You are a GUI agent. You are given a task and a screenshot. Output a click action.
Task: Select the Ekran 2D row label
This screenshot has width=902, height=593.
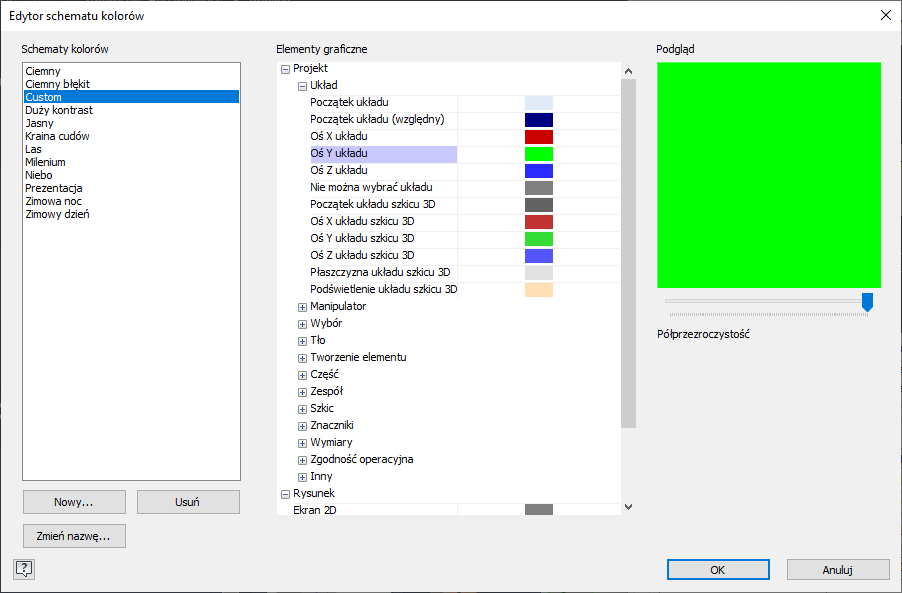[x=315, y=510]
